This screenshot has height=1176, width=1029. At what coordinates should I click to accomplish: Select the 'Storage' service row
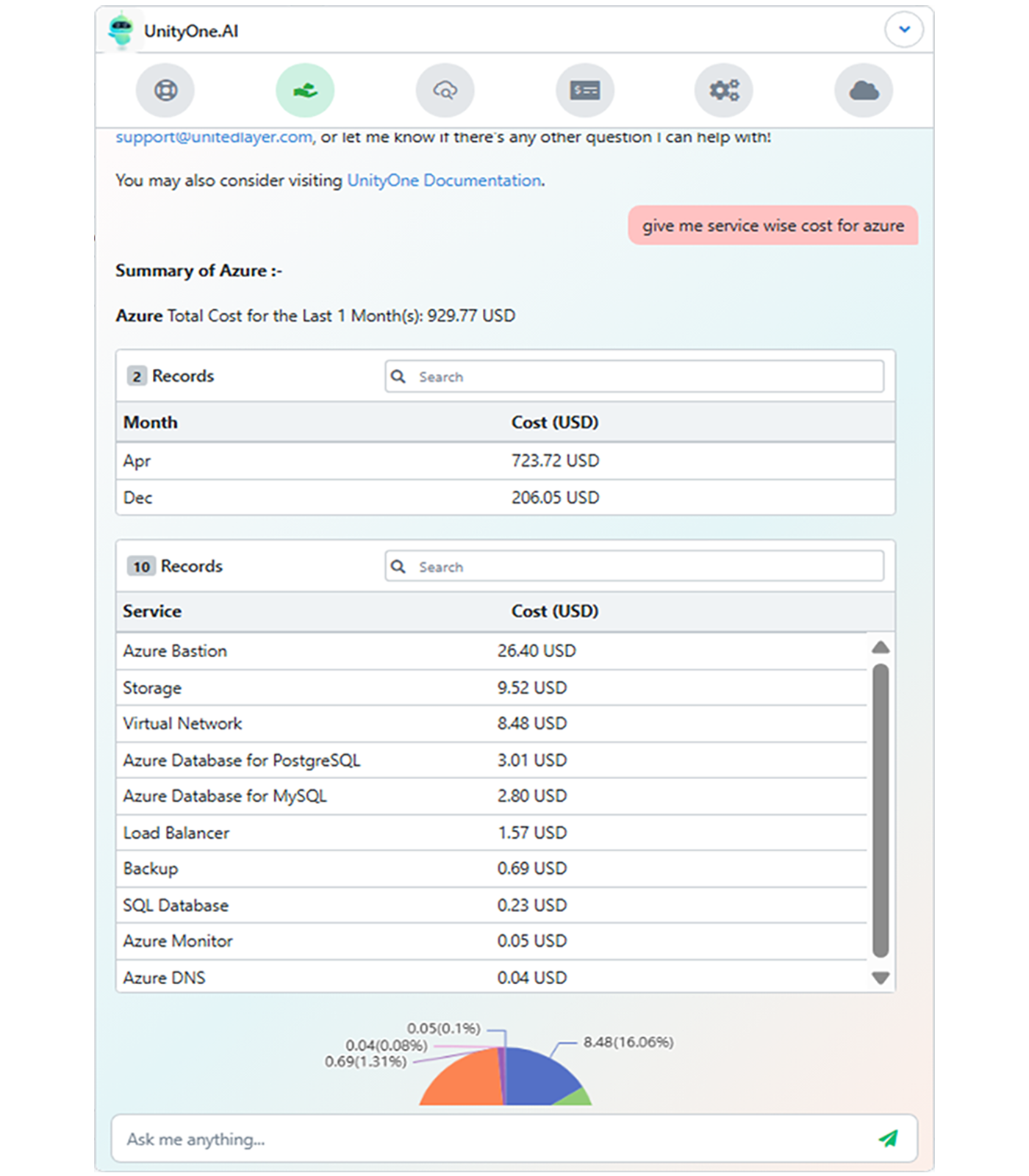491,688
